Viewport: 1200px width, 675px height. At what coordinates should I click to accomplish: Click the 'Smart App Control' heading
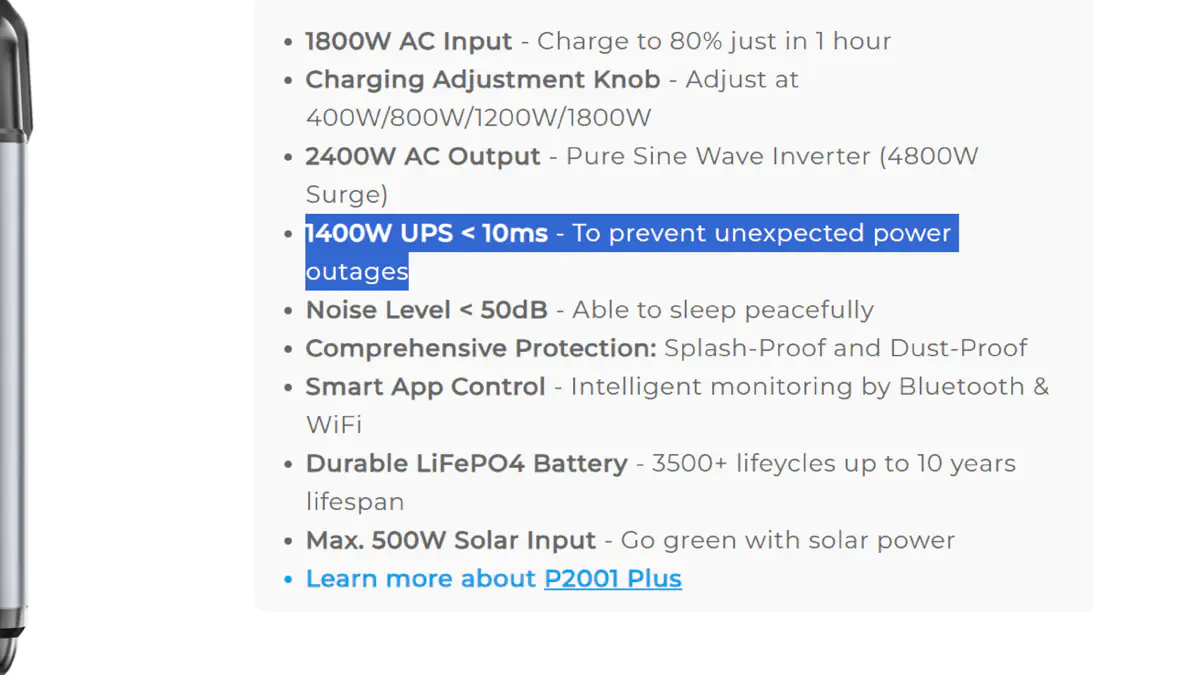[x=426, y=387]
